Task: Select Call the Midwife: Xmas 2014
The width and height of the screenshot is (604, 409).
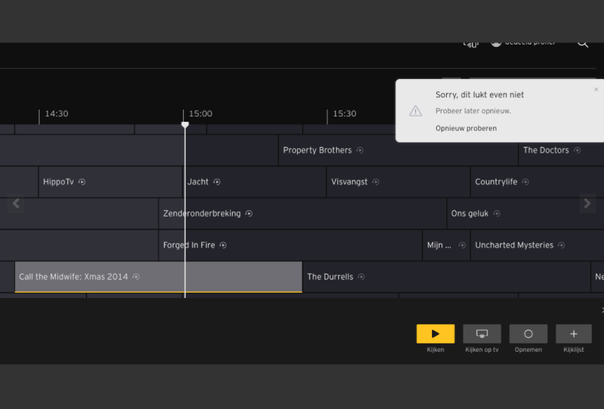Action: point(158,277)
